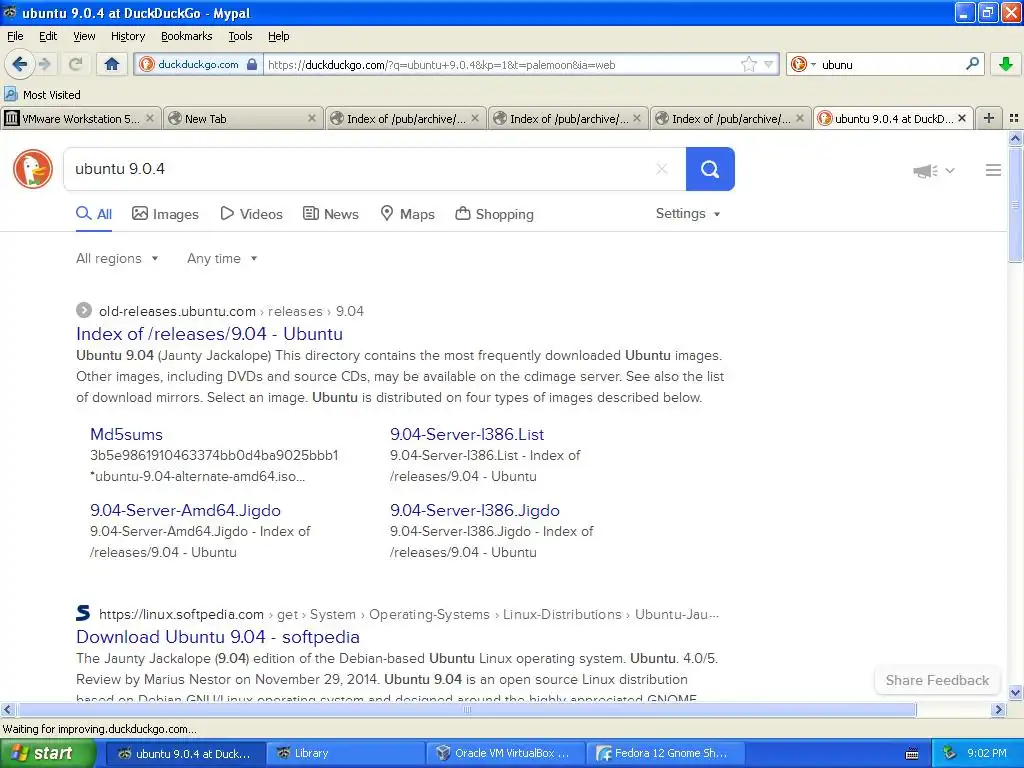Open the Md5sums sitelink
Screen dimensions: 1024x768
point(126,434)
